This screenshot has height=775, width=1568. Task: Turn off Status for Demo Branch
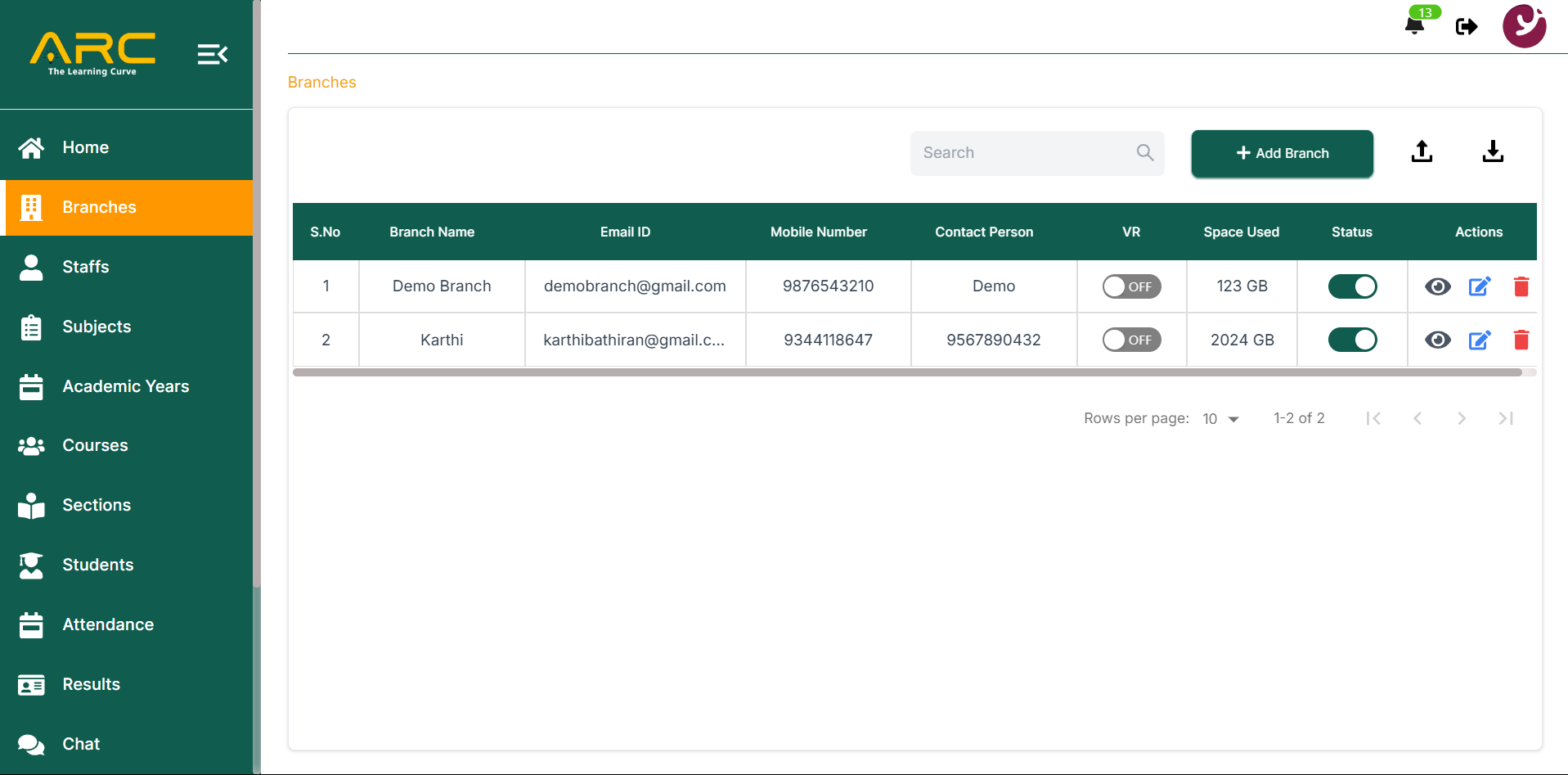tap(1352, 286)
